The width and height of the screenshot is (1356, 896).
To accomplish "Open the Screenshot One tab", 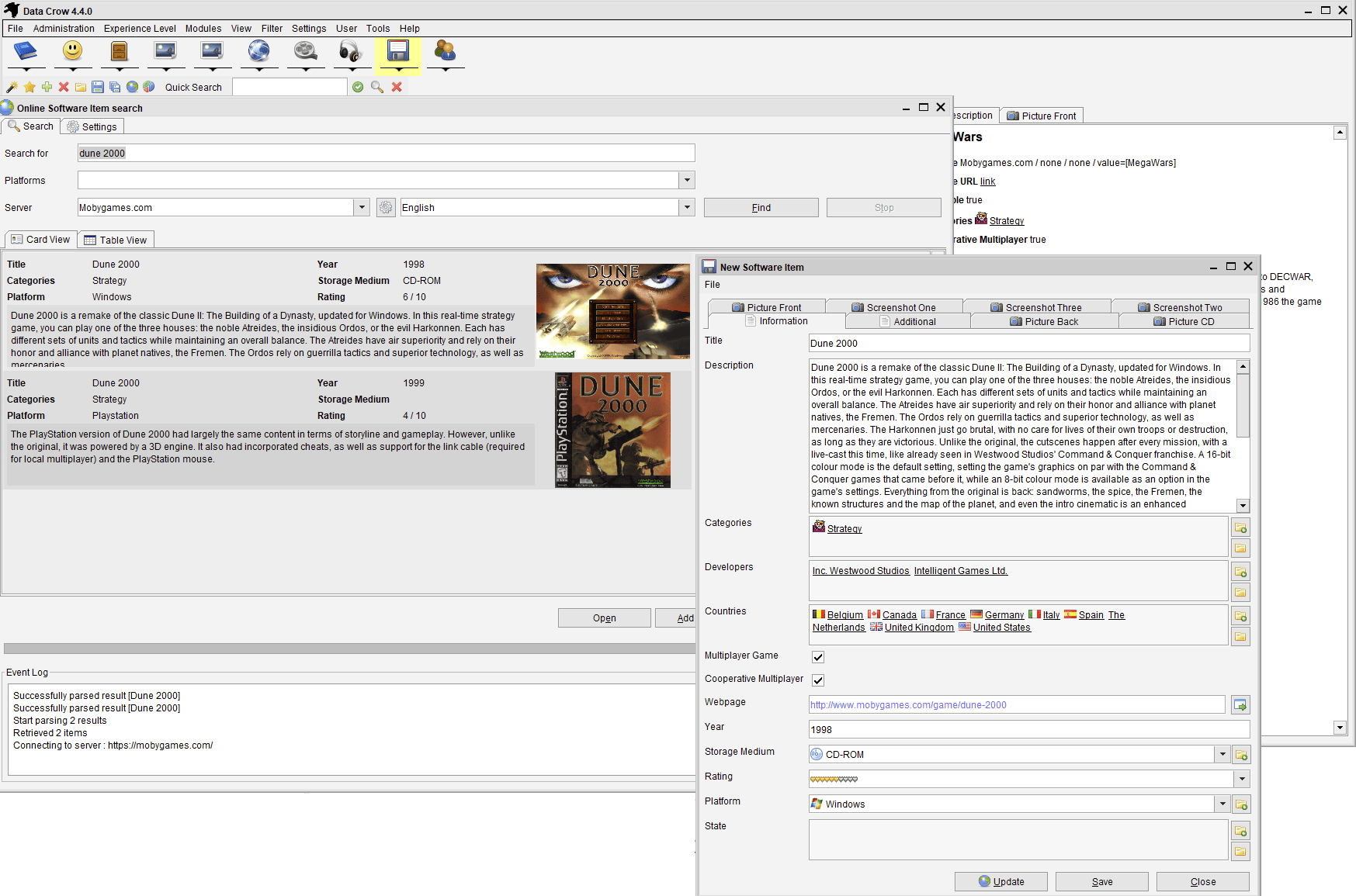I will (x=893, y=307).
